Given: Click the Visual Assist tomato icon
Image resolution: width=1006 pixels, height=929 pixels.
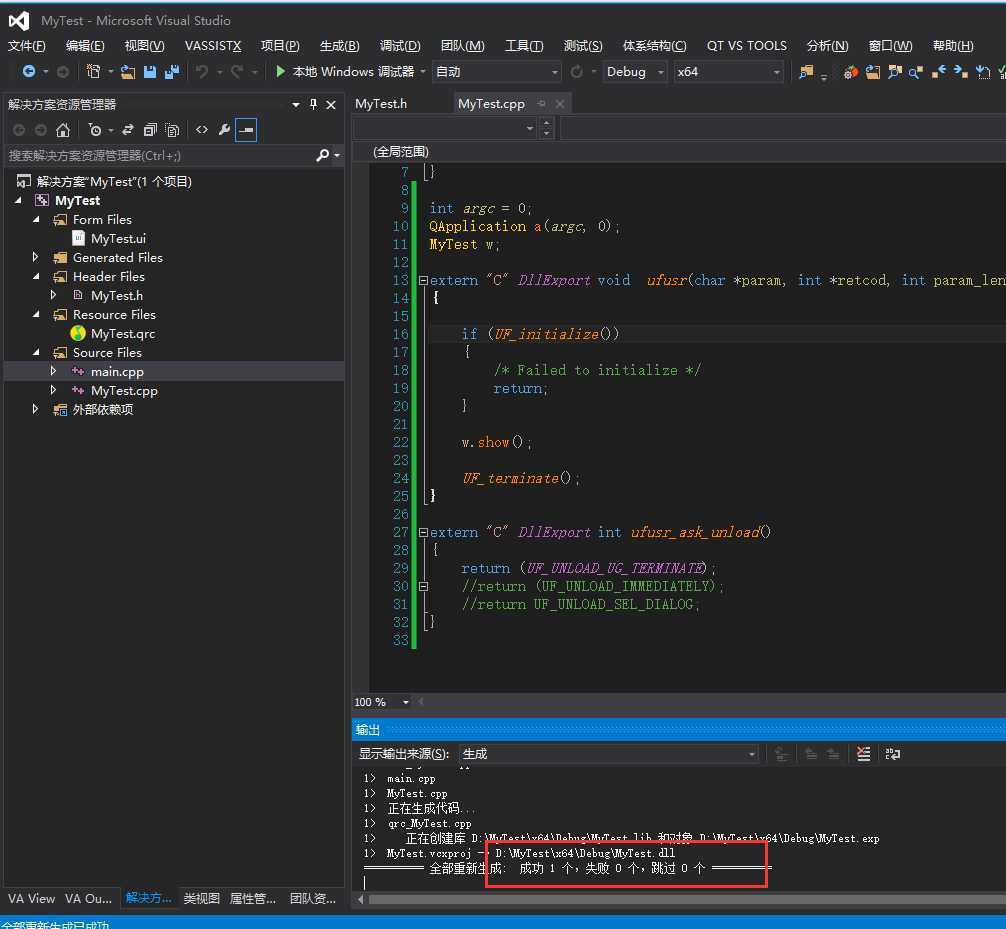Looking at the screenshot, I should tap(851, 72).
